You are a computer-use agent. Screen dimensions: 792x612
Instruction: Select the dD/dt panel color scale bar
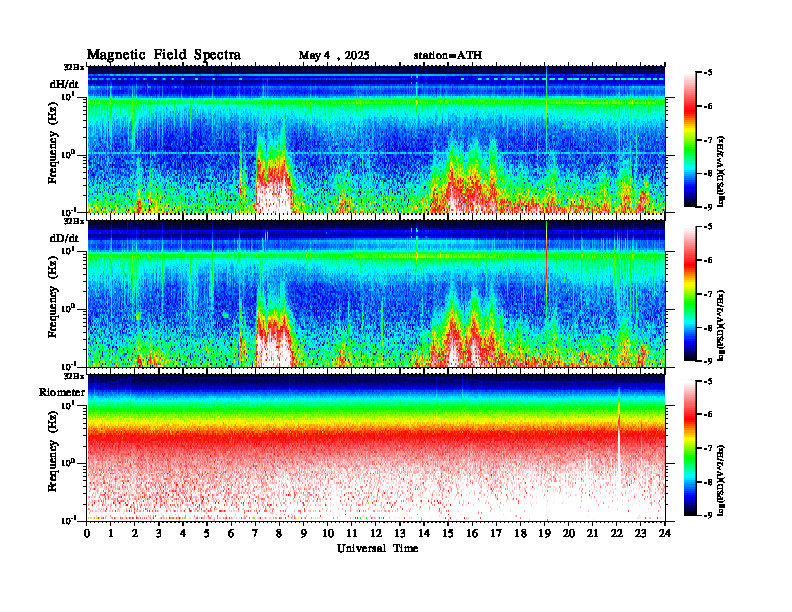(x=689, y=294)
